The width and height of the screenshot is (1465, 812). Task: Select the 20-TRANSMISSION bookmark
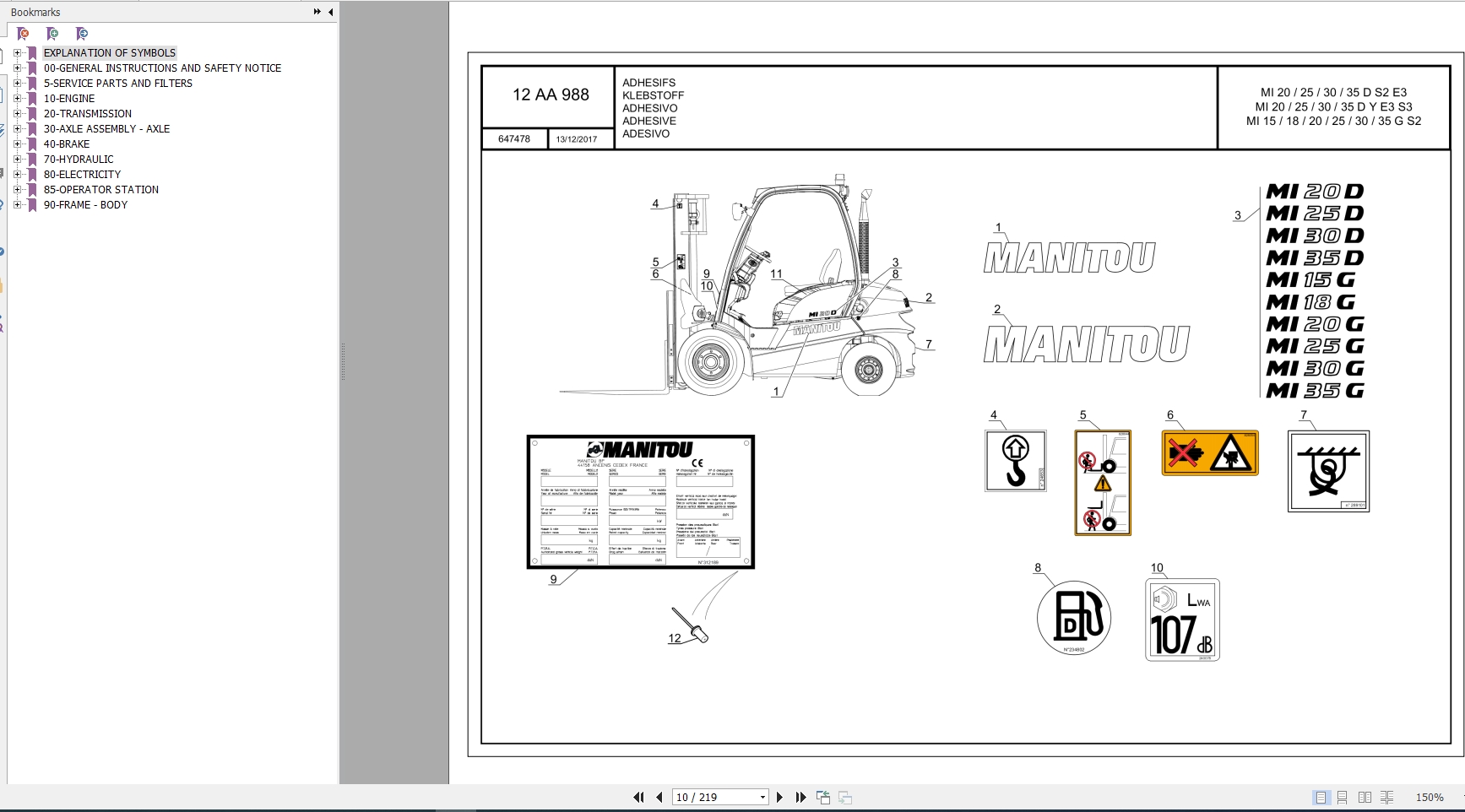[x=88, y=113]
